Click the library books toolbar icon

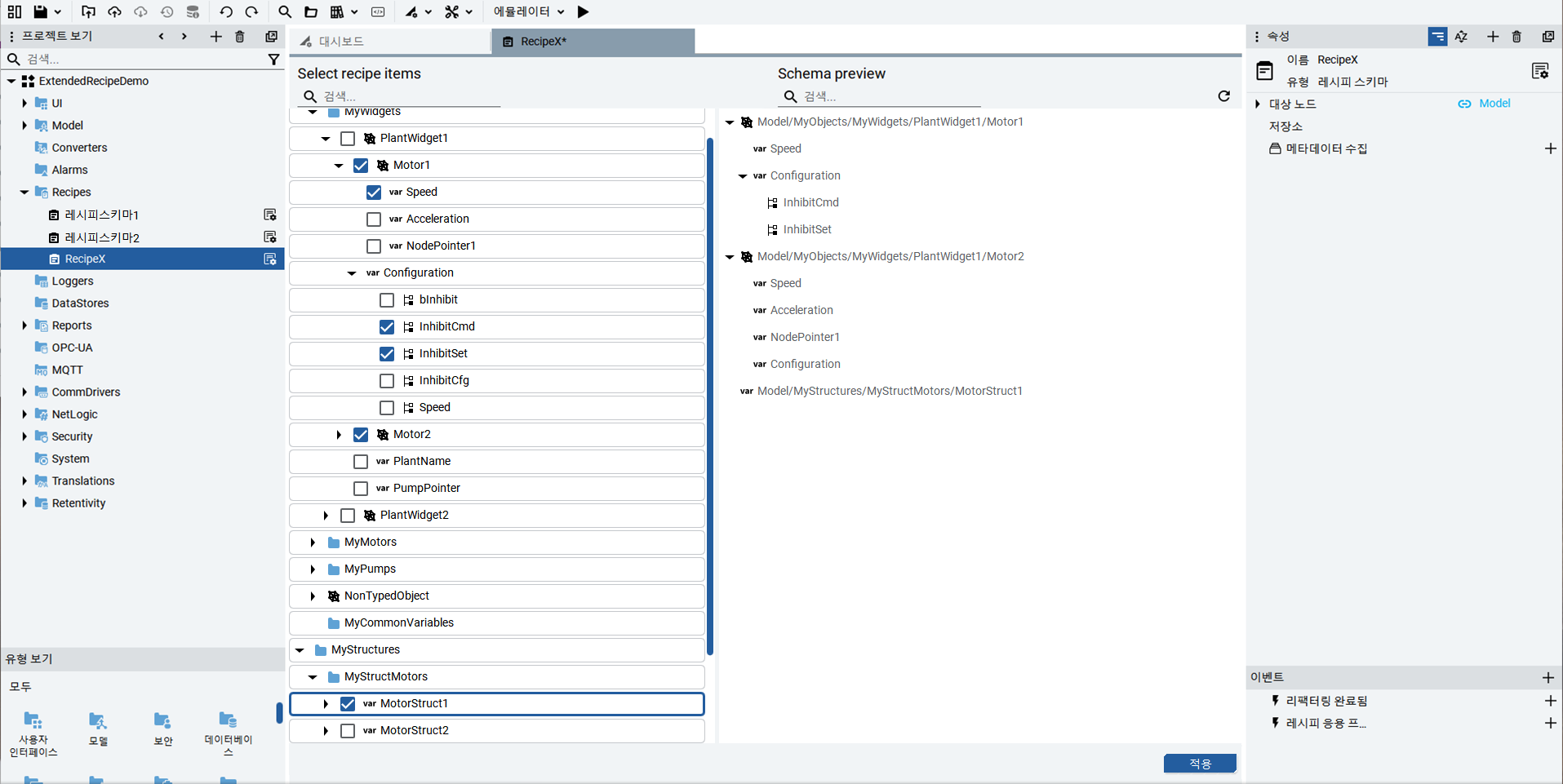click(336, 11)
